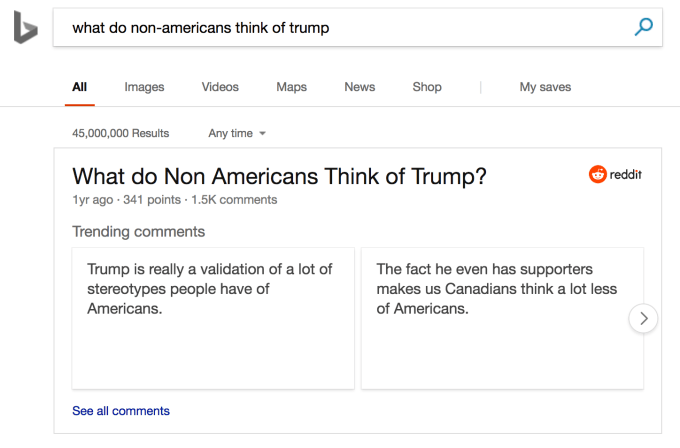Click the 45,000,000 Results count
The width and height of the screenshot is (680, 448).
click(x=121, y=133)
